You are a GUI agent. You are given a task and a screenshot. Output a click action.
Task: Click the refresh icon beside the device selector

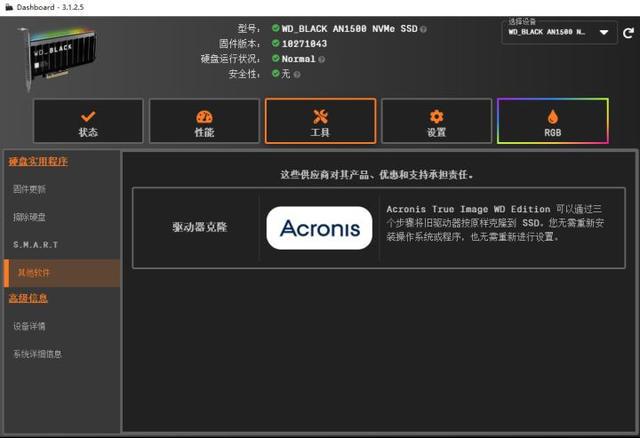[x=629, y=33]
